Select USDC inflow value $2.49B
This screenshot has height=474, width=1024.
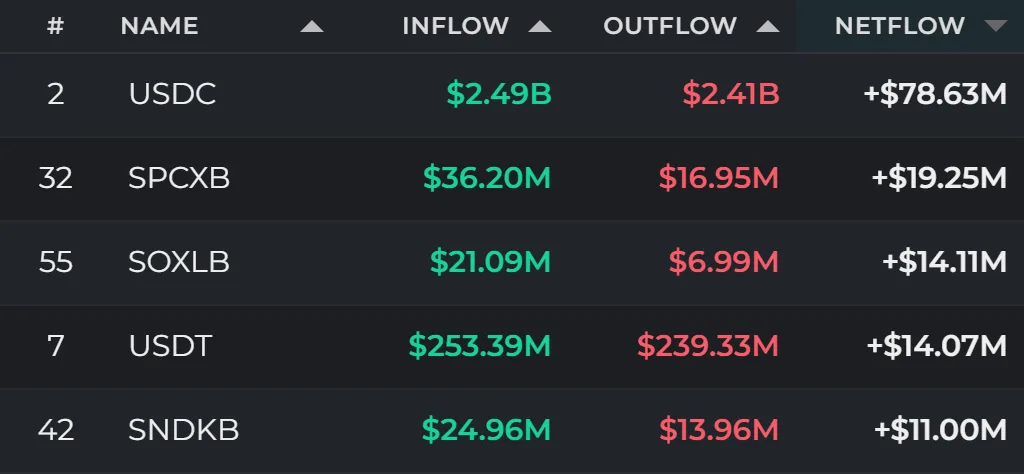pyautogui.click(x=499, y=95)
